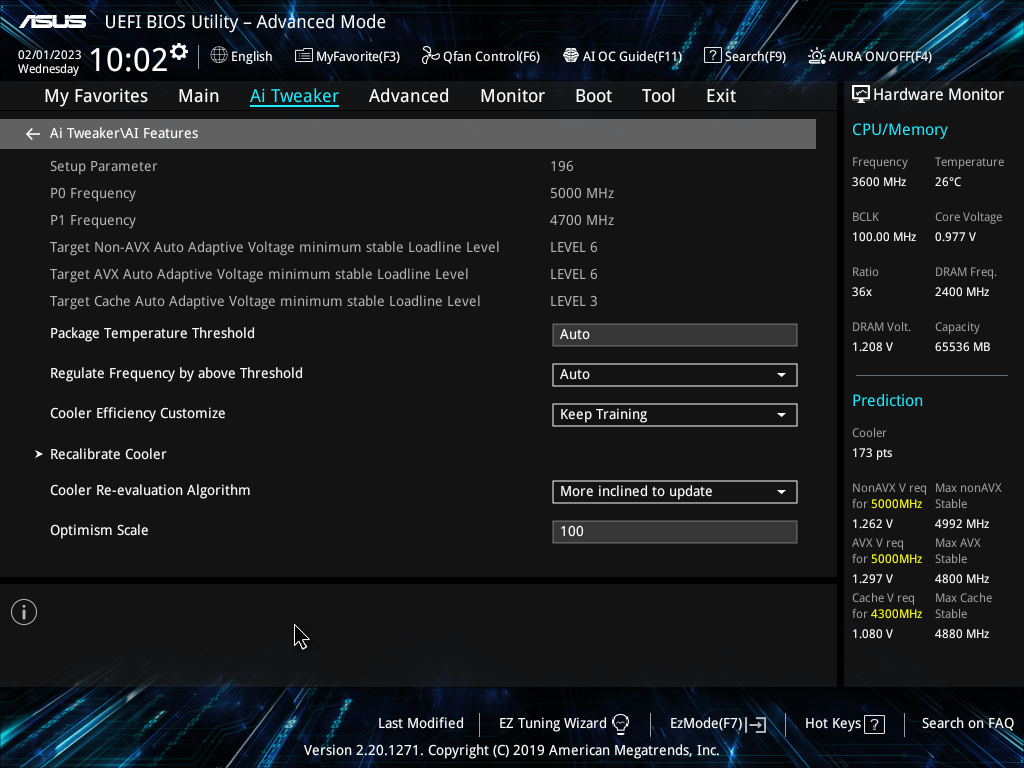Screen dimensions: 1024x768
Task: Open the Advanced tab
Action: [x=409, y=95]
